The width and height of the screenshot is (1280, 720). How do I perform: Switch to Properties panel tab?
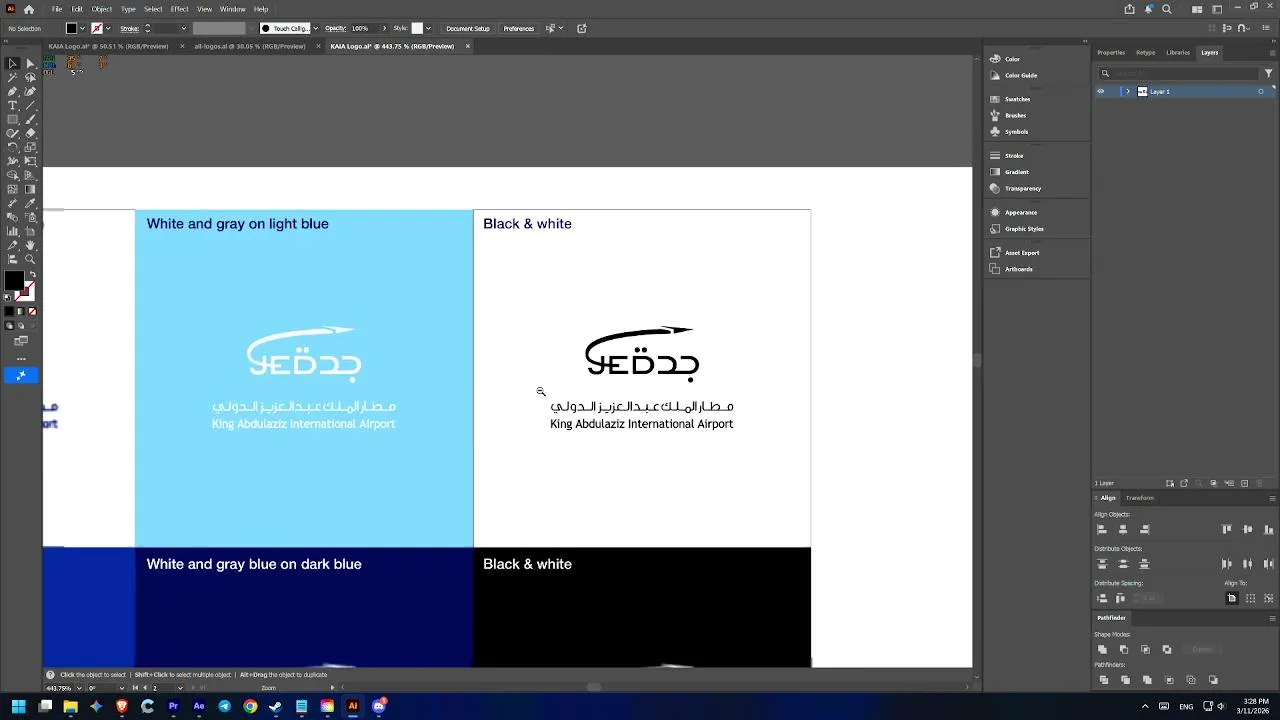[x=1111, y=52]
